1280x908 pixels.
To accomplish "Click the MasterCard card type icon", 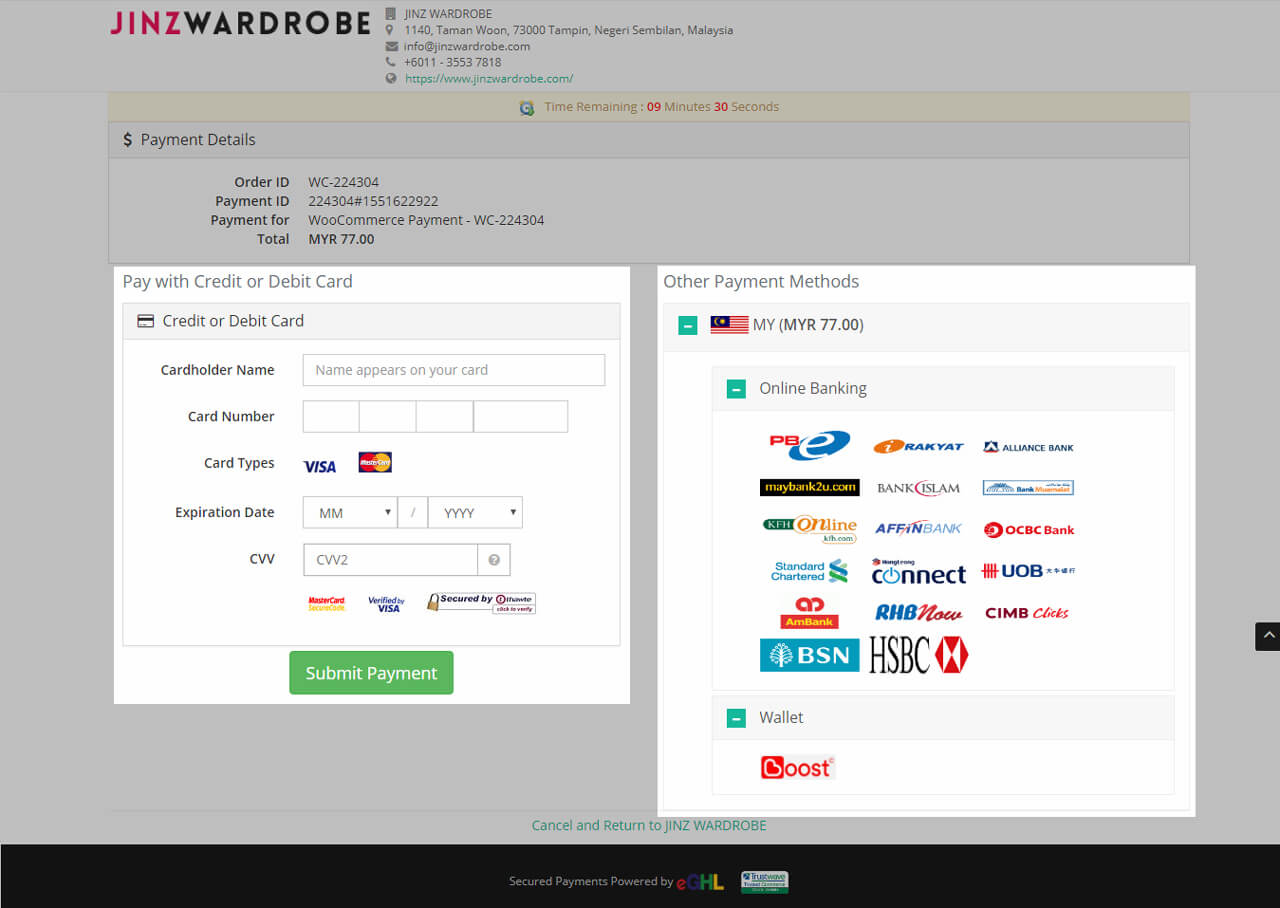I will (375, 463).
